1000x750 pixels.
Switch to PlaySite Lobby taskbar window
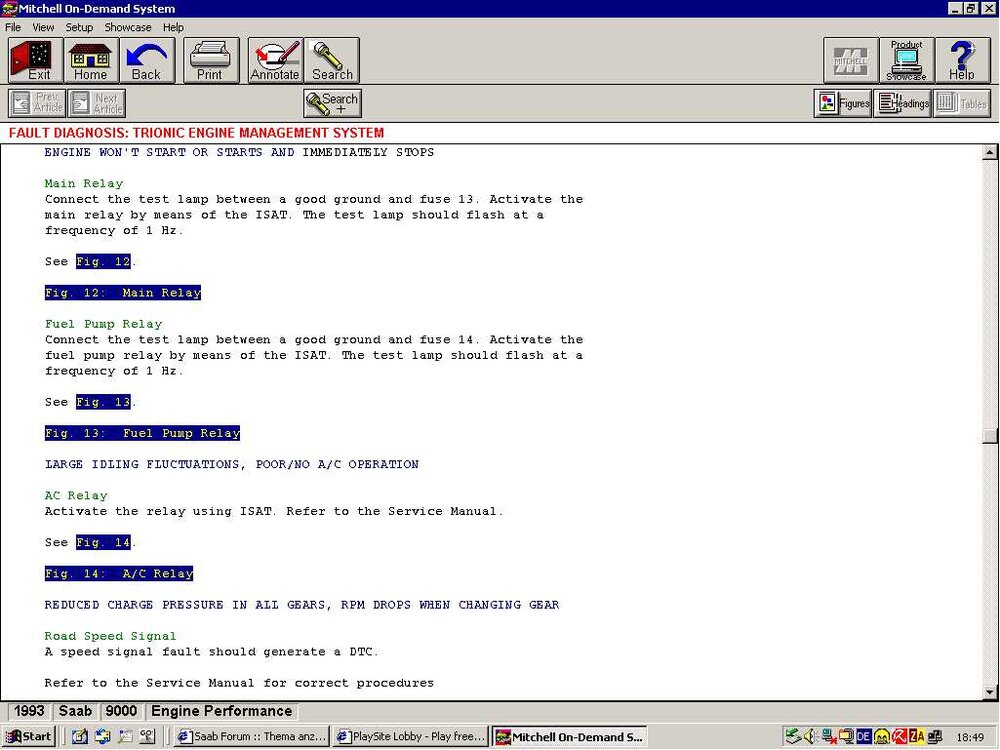click(x=411, y=737)
